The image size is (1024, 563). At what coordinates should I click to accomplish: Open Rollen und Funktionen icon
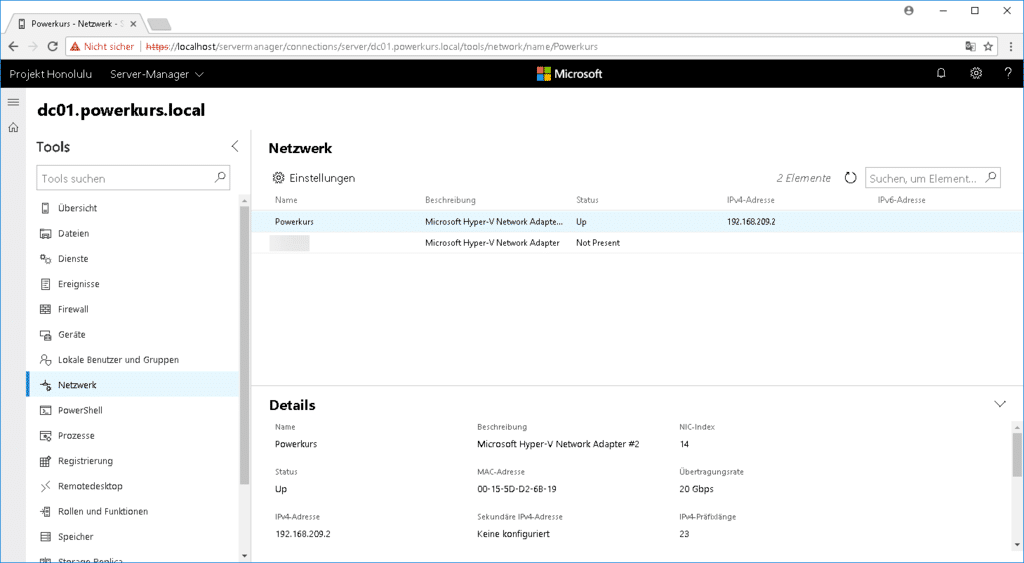[45, 511]
